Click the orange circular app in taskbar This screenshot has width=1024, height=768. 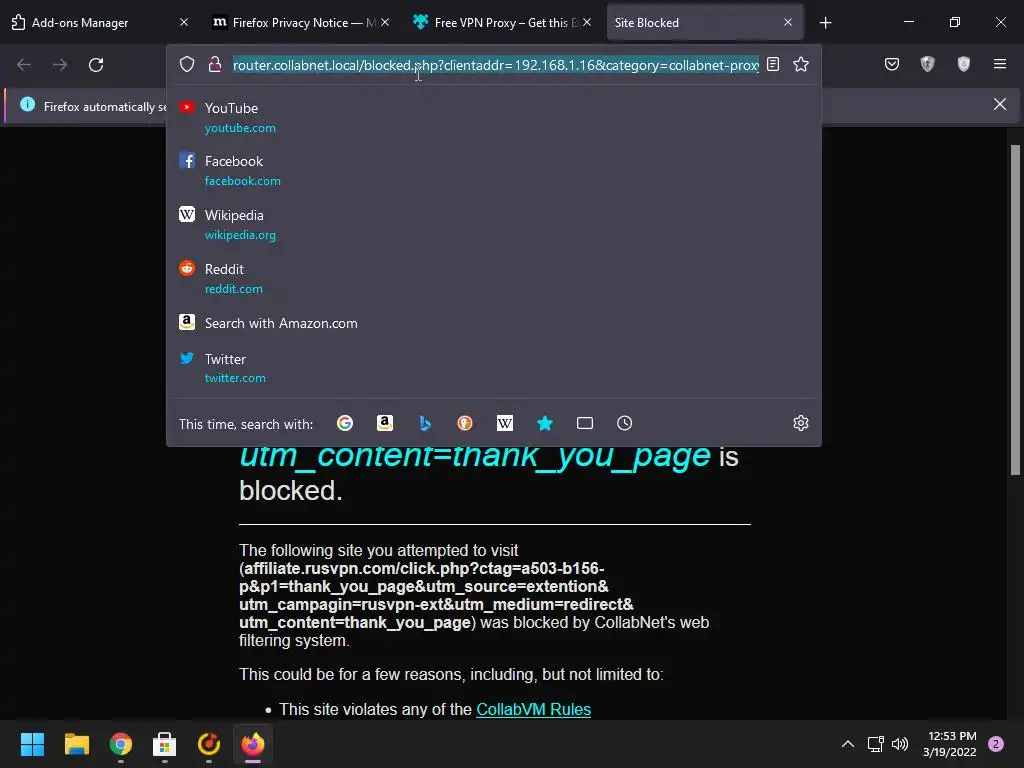[x=208, y=744]
